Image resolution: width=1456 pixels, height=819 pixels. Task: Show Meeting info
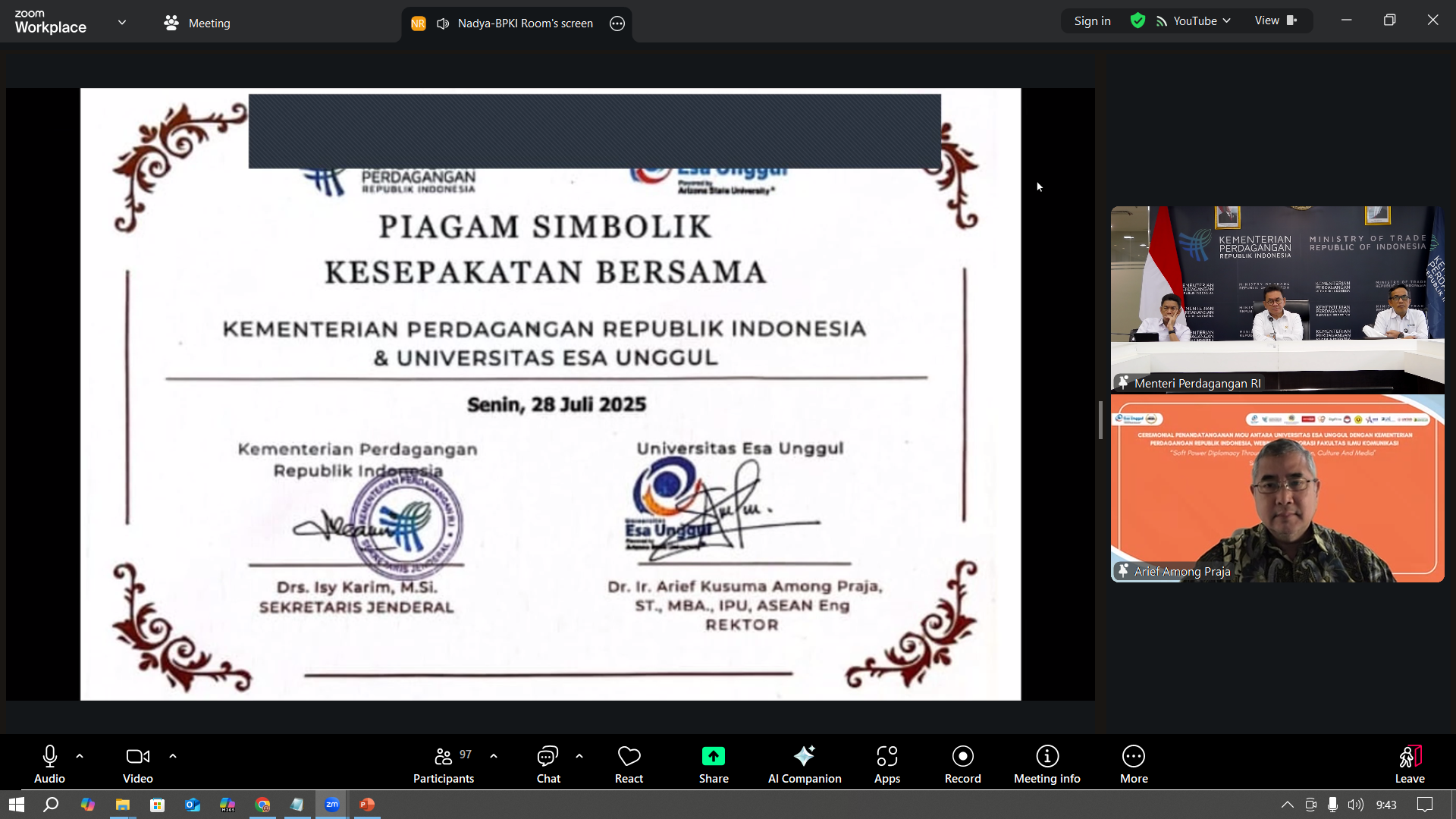click(1047, 764)
